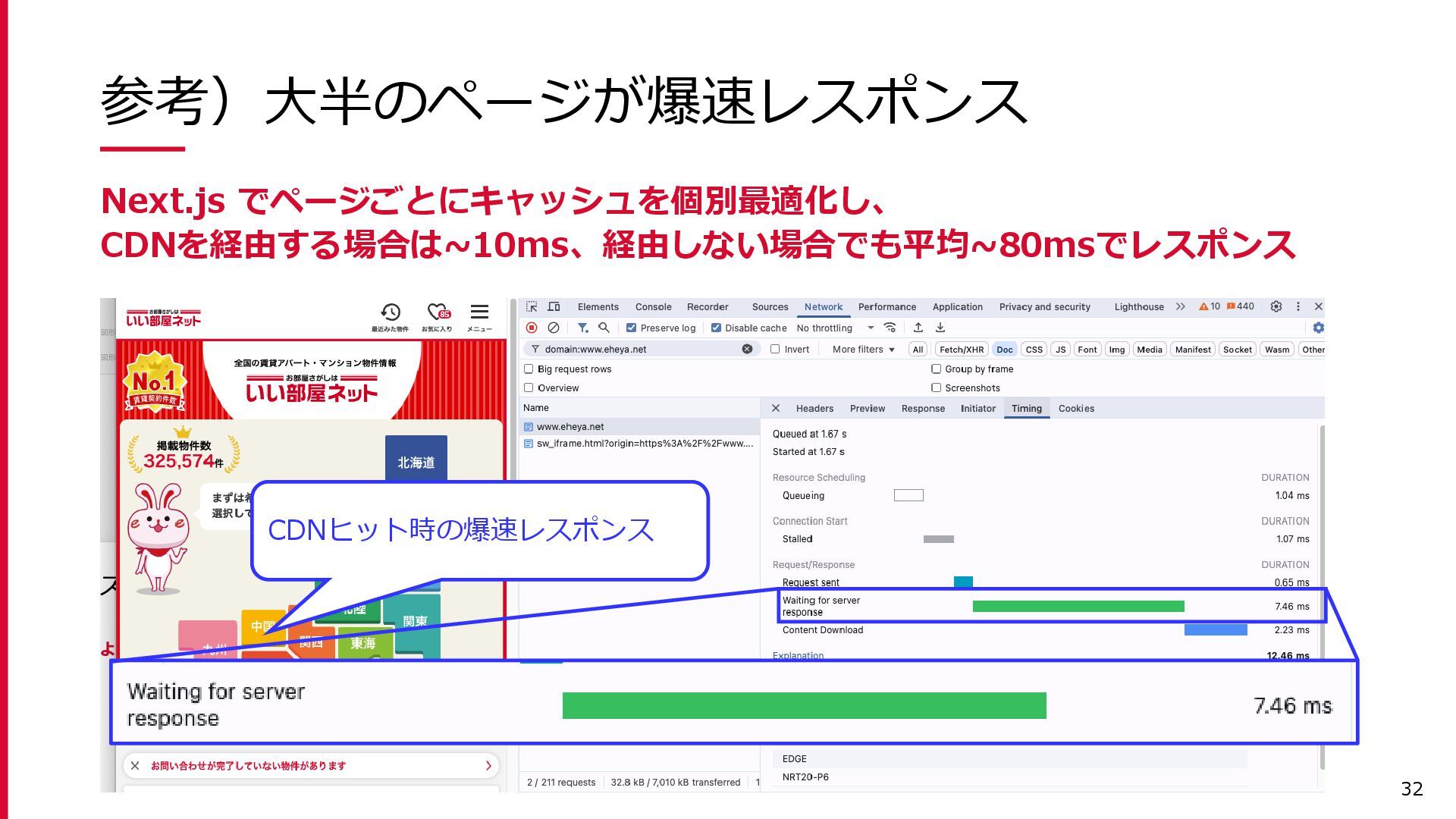Toggle the network filter funnel icon
This screenshot has width=1456, height=819.
[582, 328]
